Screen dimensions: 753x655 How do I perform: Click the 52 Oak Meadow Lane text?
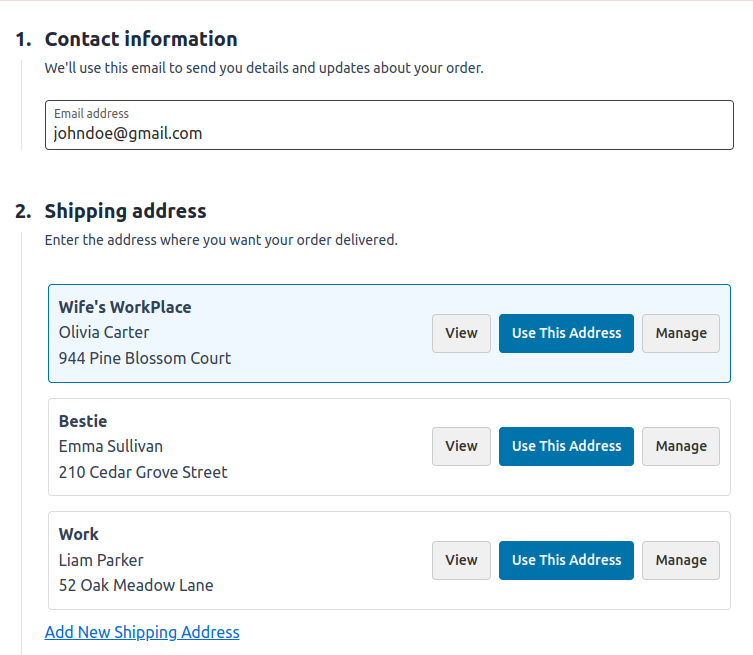(136, 585)
